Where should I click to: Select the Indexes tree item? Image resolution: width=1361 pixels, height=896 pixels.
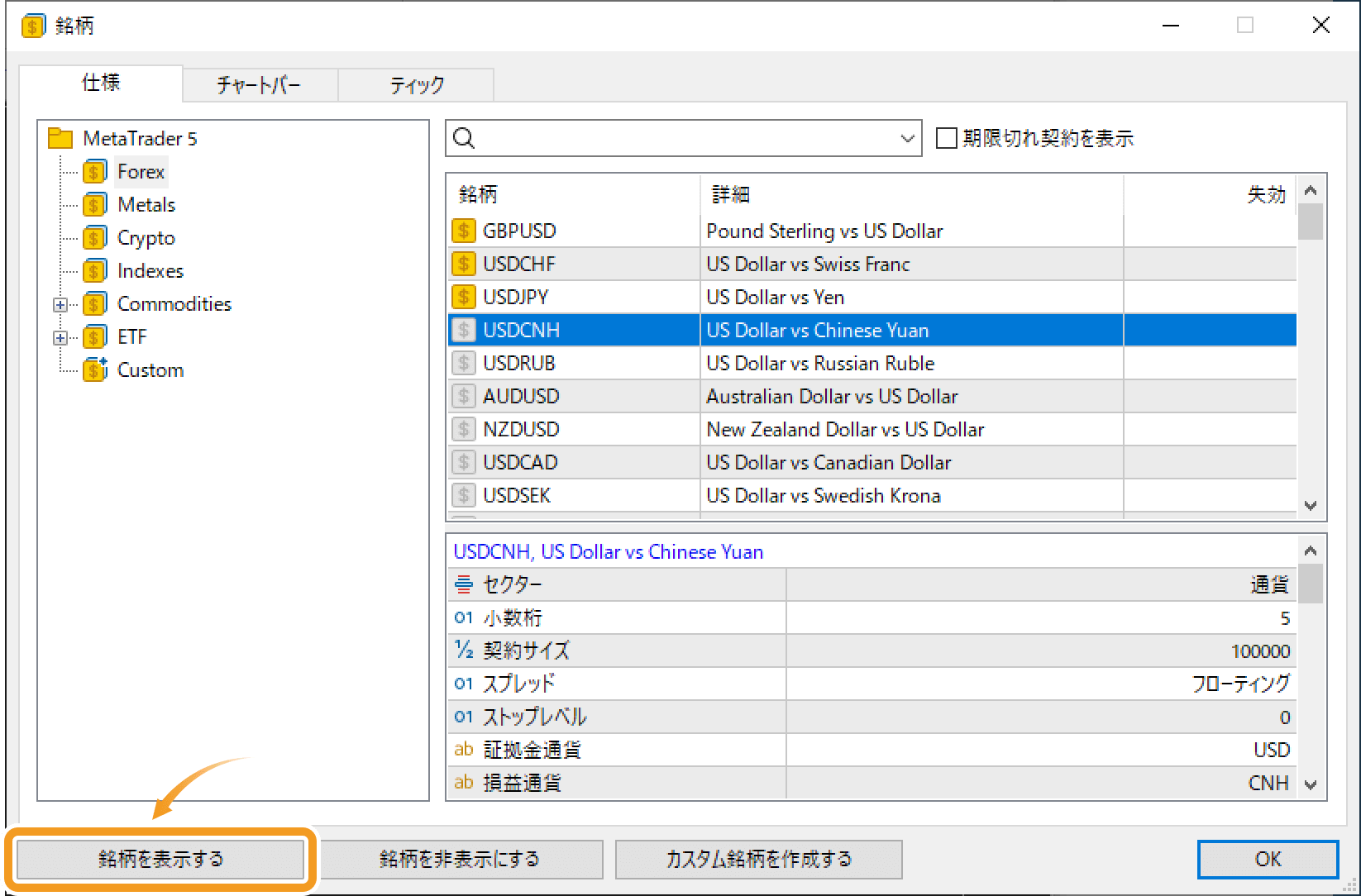tap(150, 271)
